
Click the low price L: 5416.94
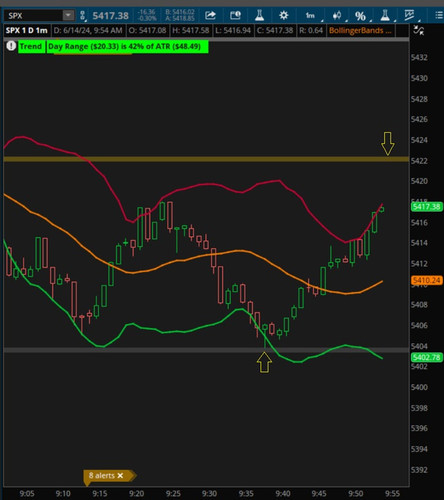click(233, 31)
